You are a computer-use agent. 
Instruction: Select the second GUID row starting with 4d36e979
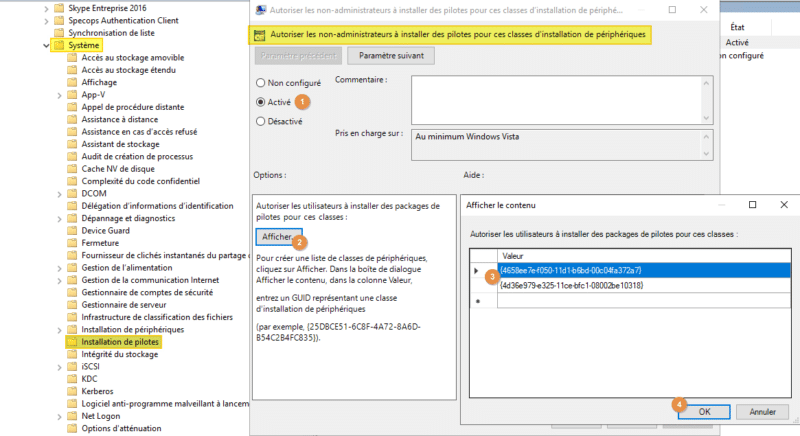(570, 285)
